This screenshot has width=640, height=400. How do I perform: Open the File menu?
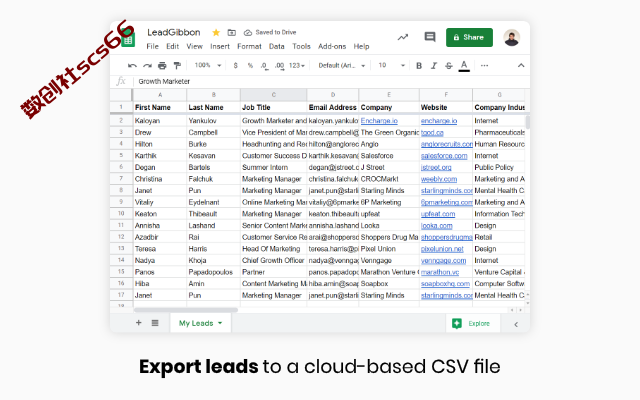(152, 46)
